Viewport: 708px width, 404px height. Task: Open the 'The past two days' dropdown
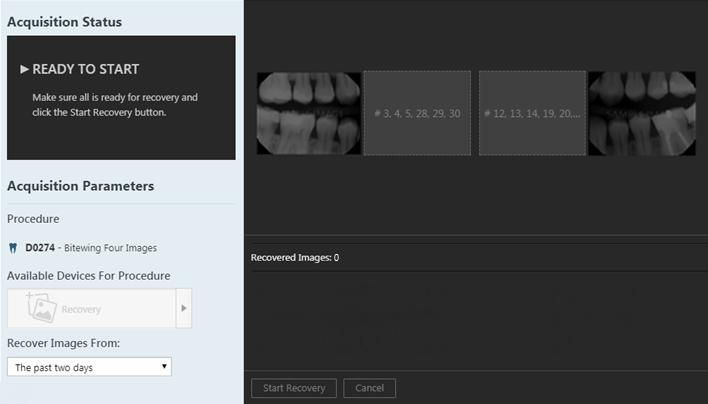pos(89,367)
